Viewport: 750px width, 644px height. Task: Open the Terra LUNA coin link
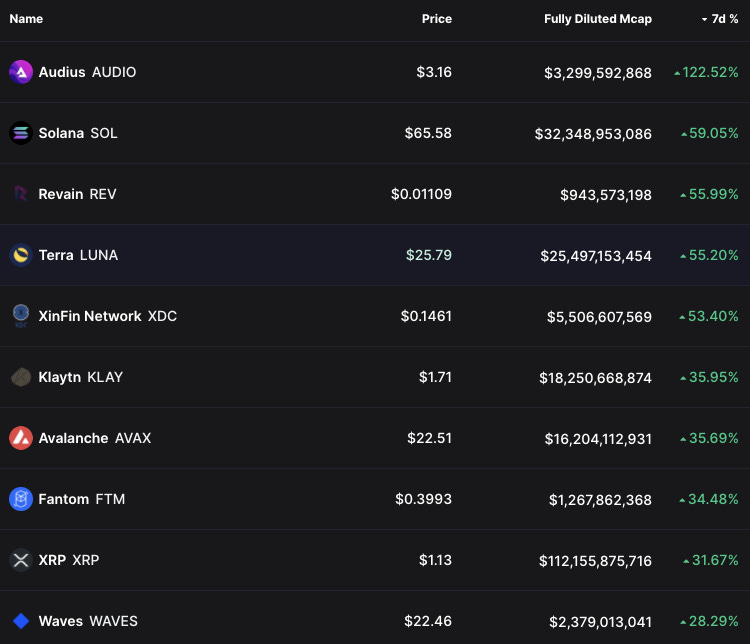[78, 255]
